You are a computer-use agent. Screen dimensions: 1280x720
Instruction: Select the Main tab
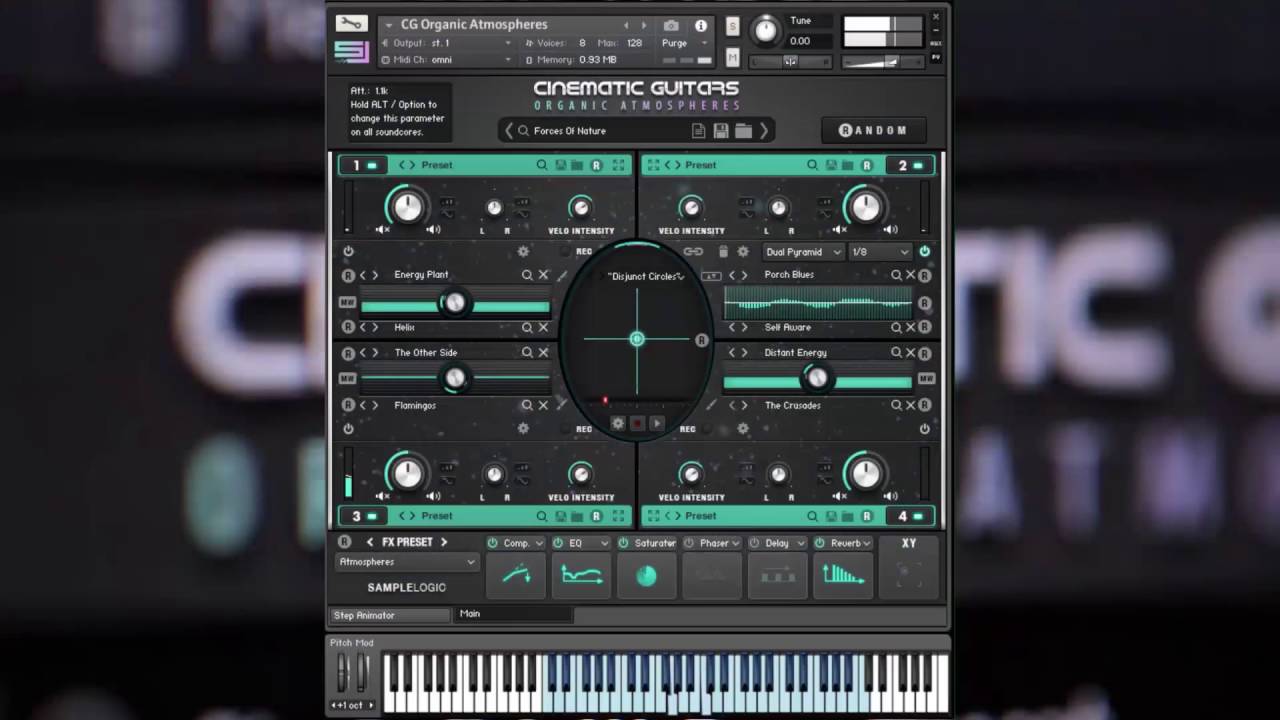tap(514, 614)
